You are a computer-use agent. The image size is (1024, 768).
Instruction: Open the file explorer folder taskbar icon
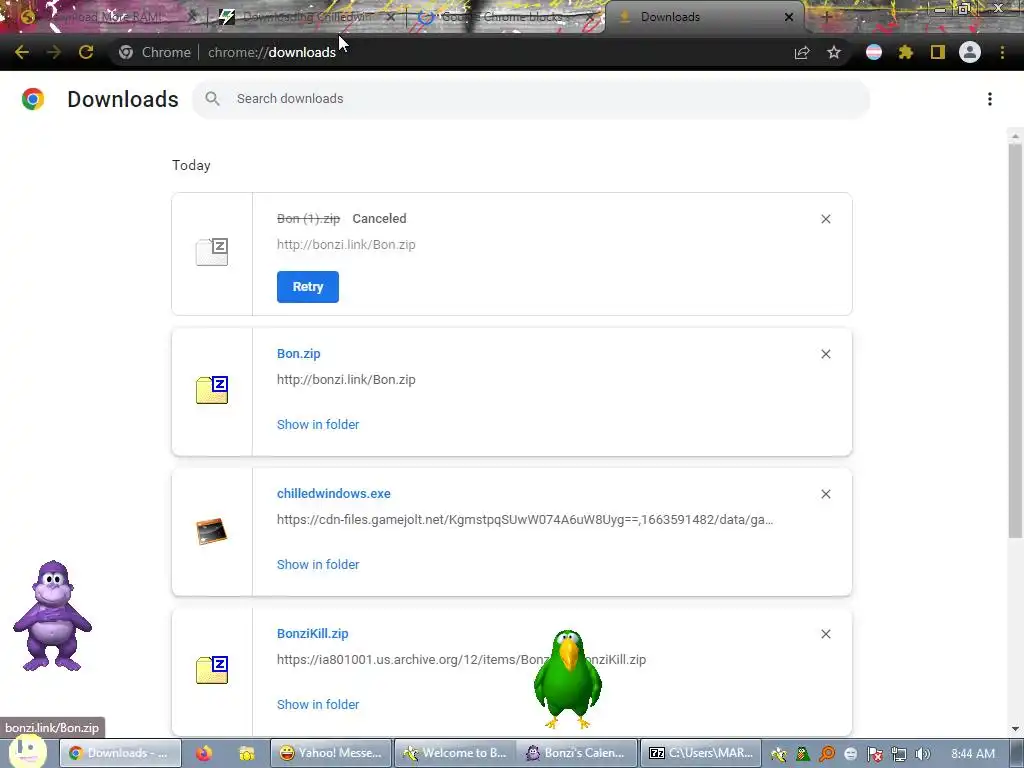pyautogui.click(x=246, y=753)
